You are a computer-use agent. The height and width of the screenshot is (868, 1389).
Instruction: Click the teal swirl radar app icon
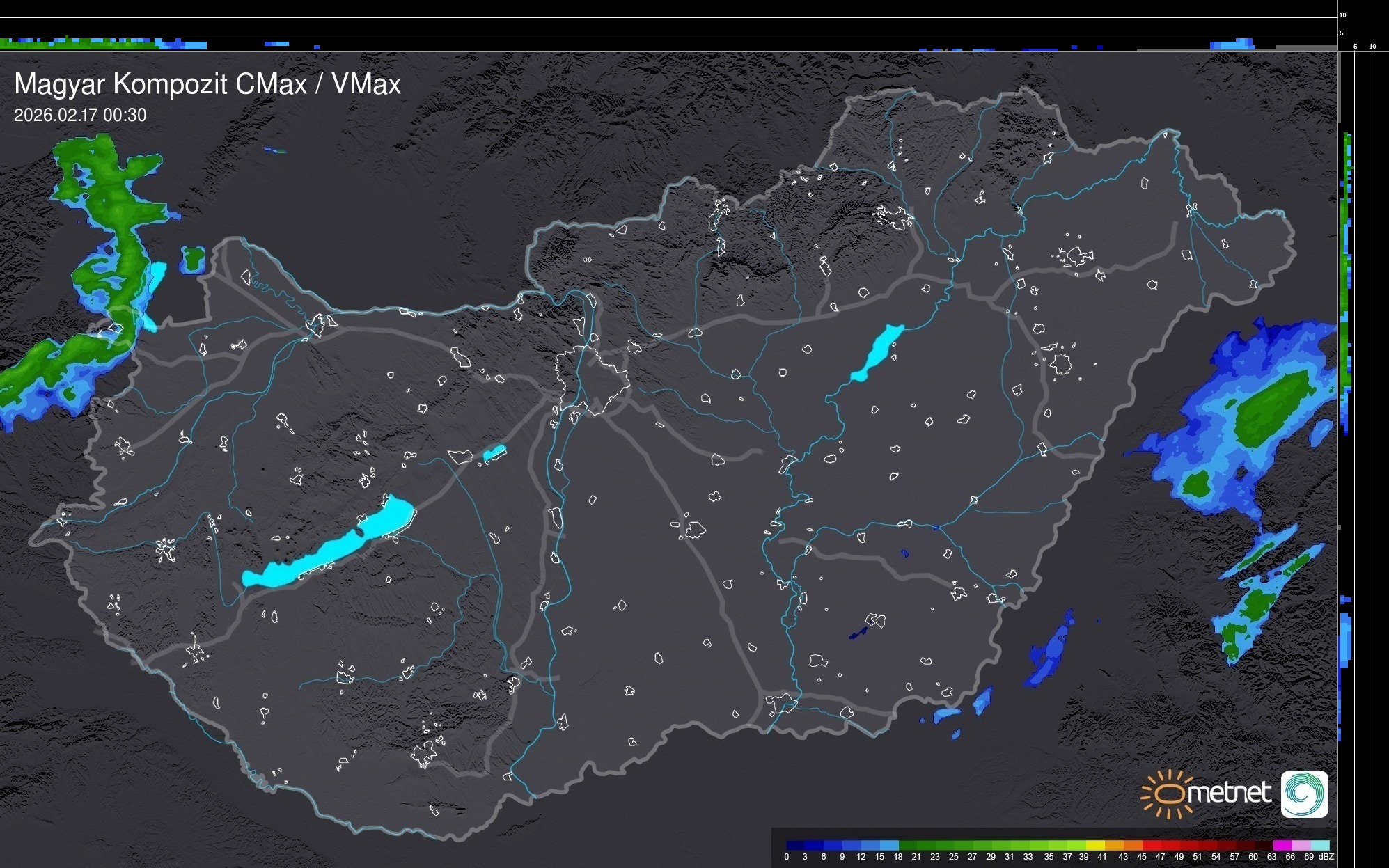click(1304, 794)
